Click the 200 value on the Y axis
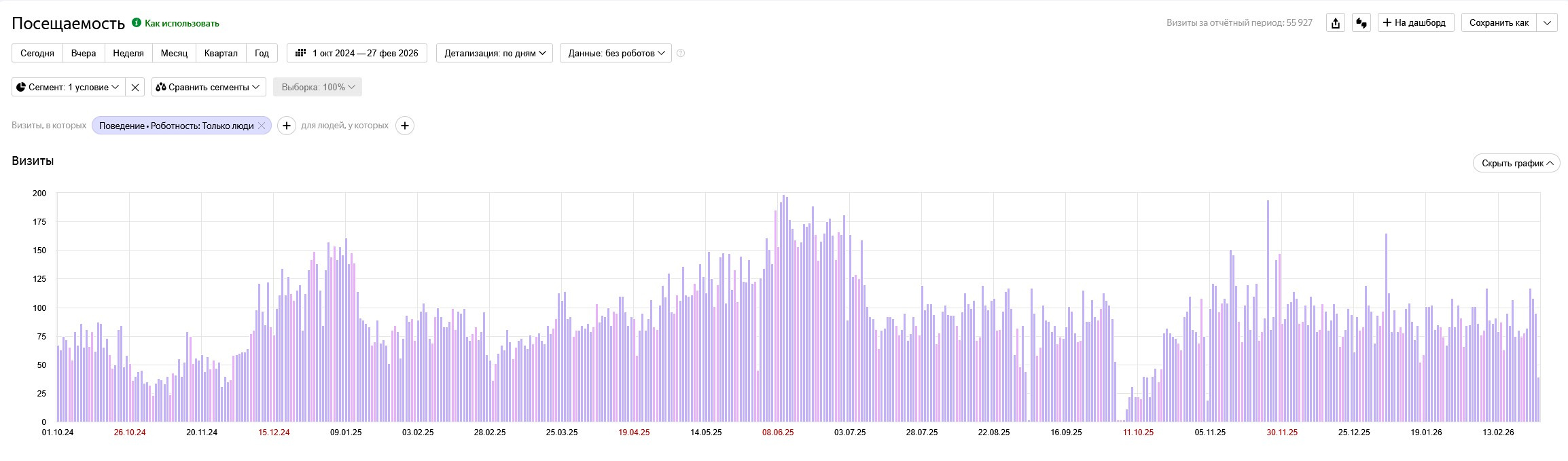1568x461 pixels. tap(39, 193)
